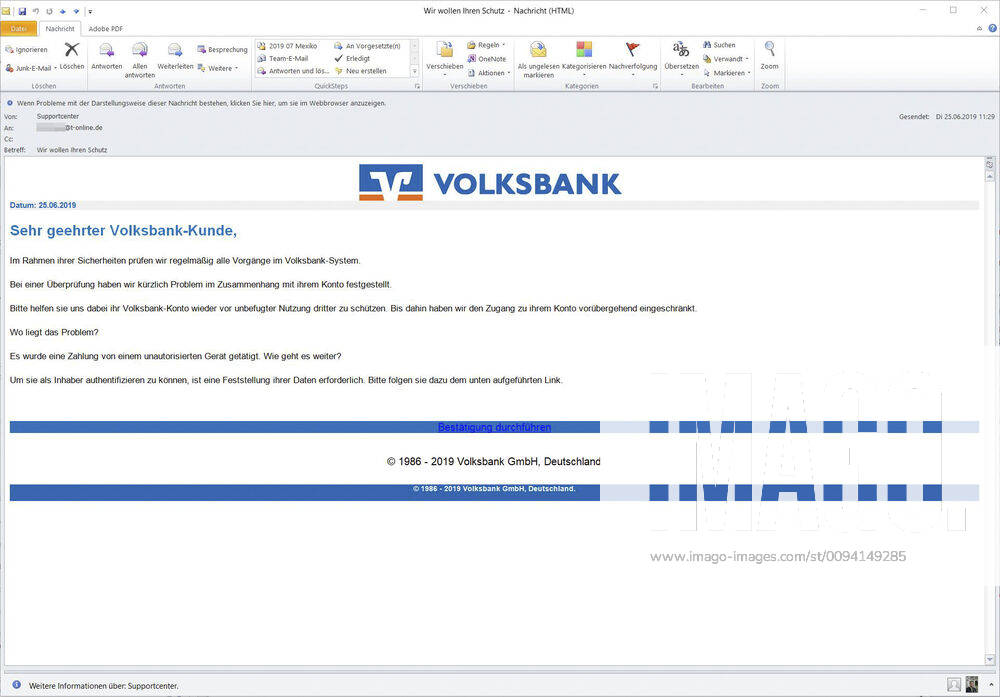Follow the 'Bestätigung durchführen' link

coord(494,427)
